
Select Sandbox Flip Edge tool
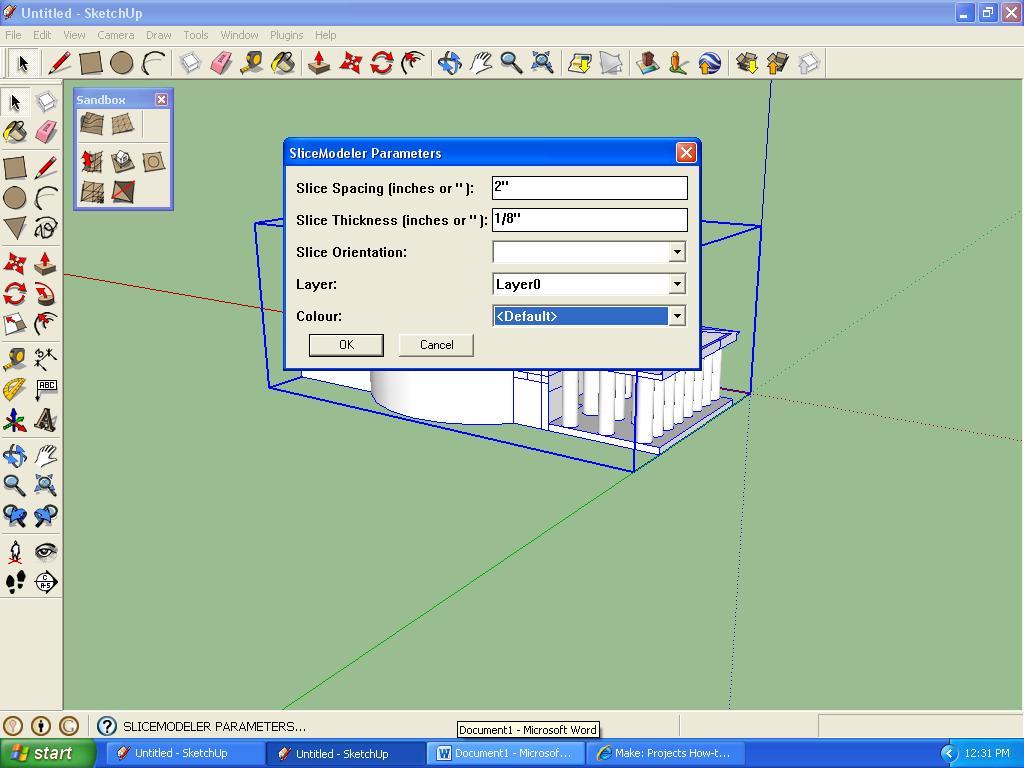[x=122, y=192]
